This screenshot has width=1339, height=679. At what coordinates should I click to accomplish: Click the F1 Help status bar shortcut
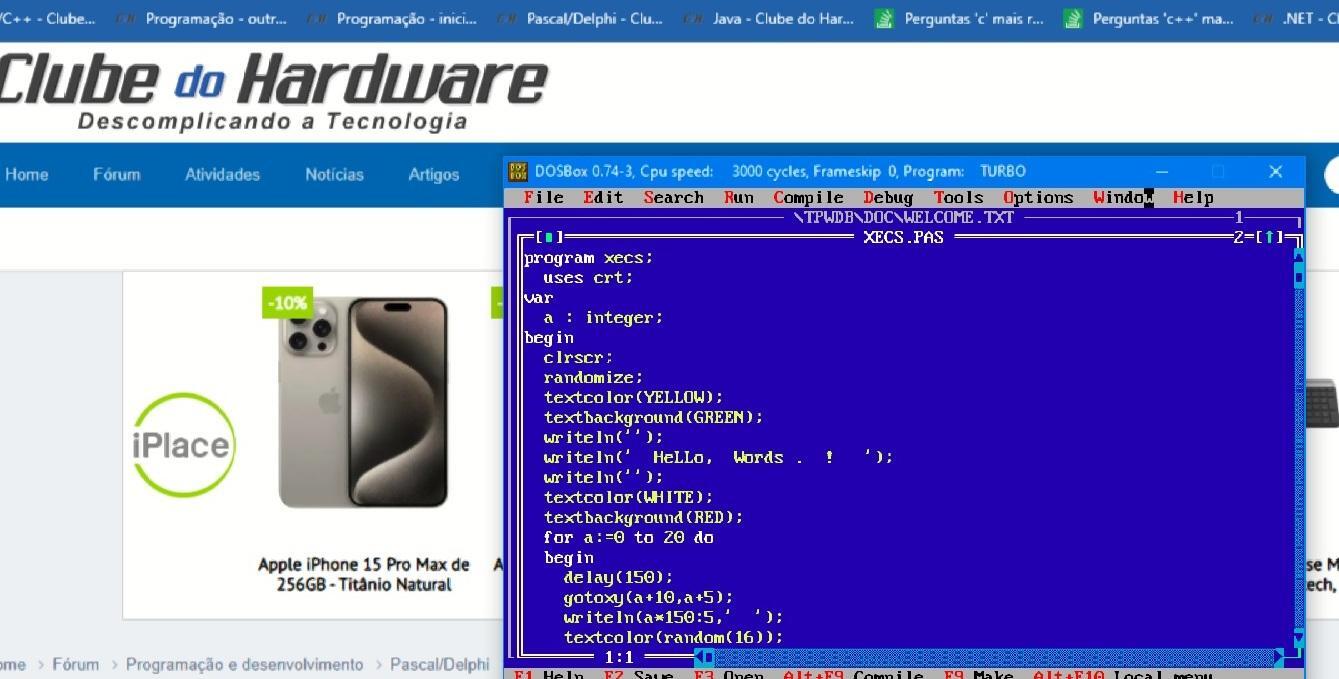coord(548,674)
